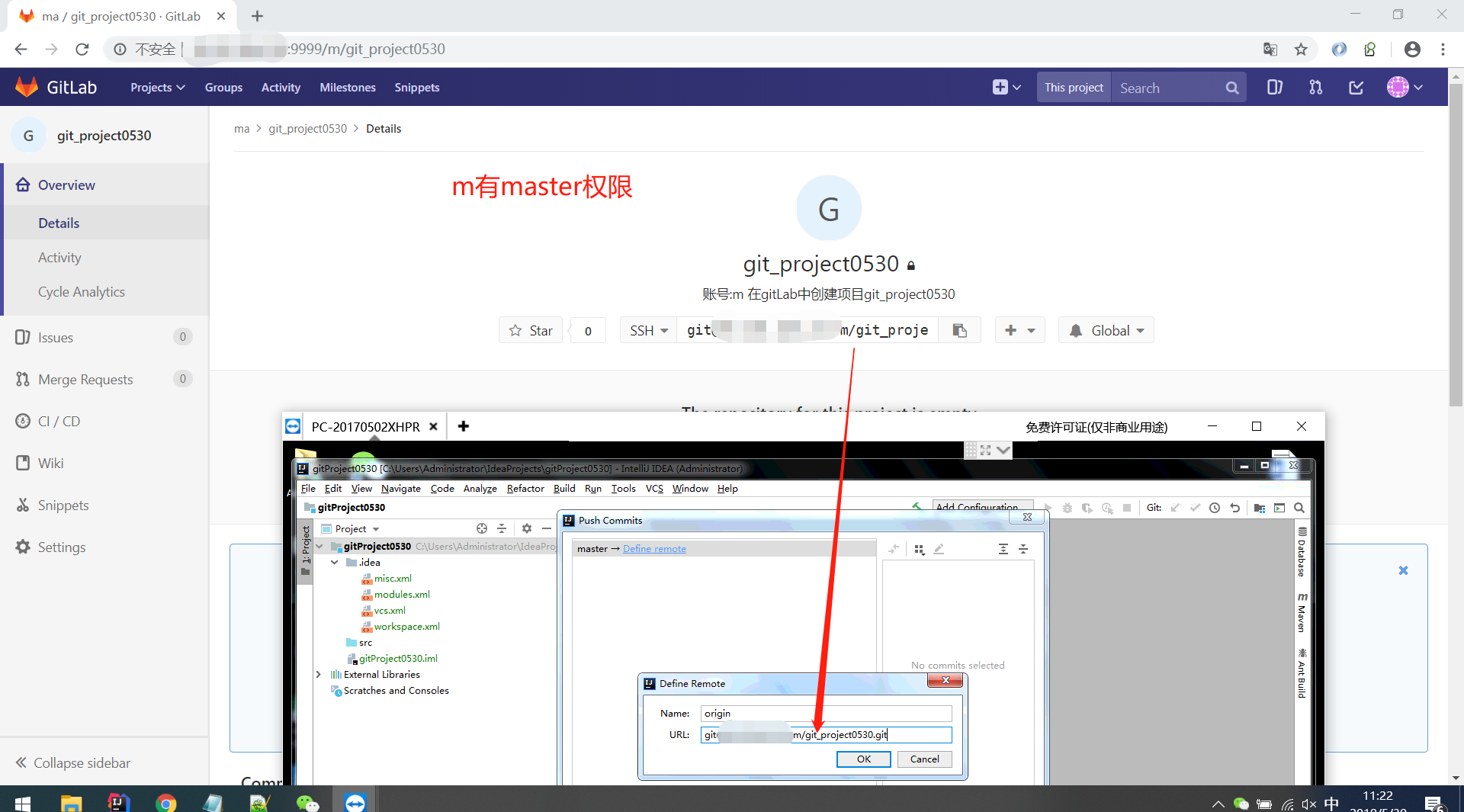Click Expand all icon in Push Commits
The image size is (1464, 812).
pos(1003,549)
